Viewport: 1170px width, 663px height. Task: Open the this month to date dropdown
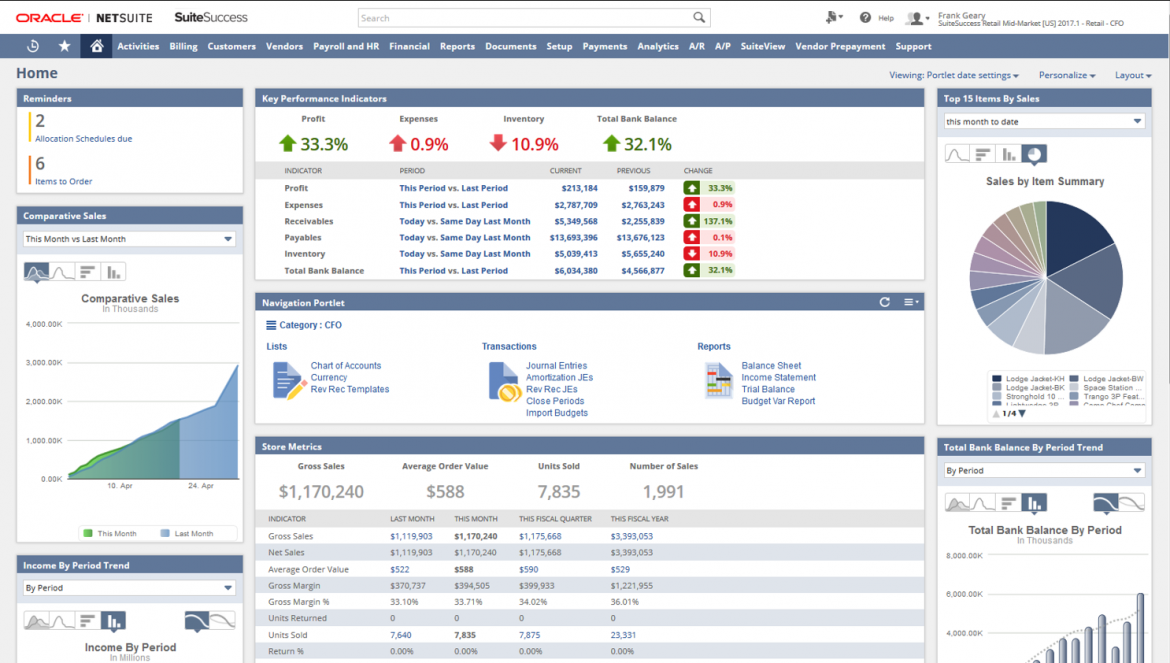pos(1043,120)
